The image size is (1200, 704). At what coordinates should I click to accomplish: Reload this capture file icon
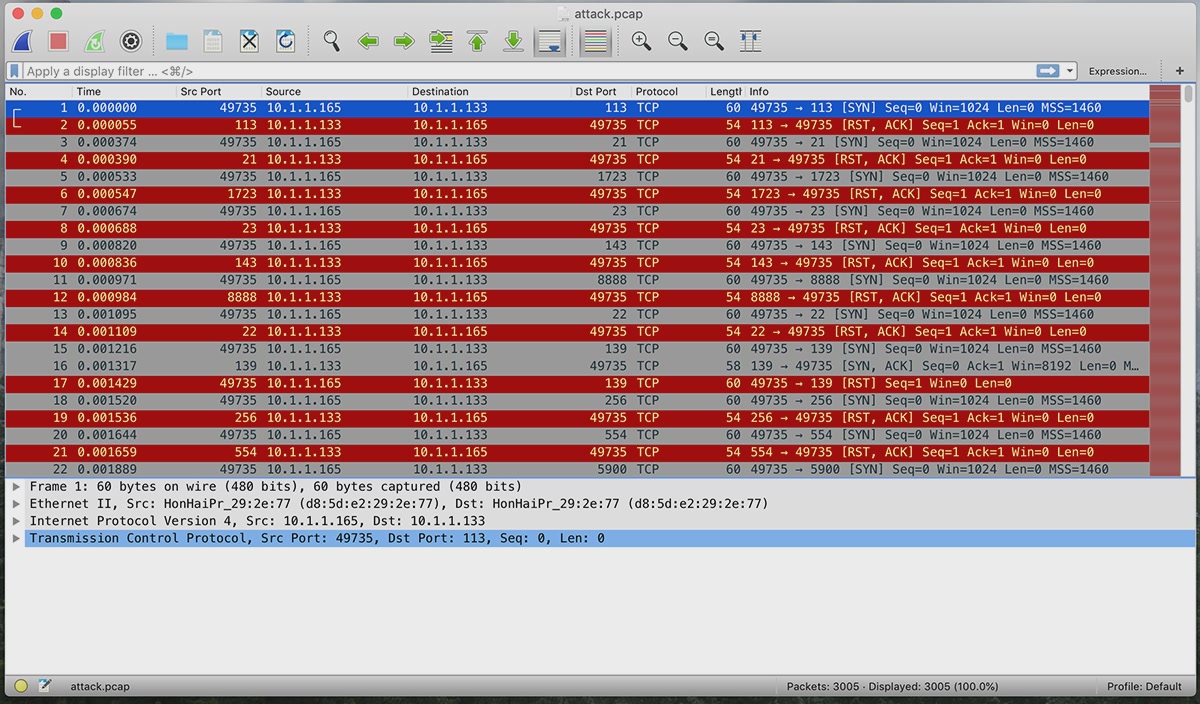[x=285, y=41]
